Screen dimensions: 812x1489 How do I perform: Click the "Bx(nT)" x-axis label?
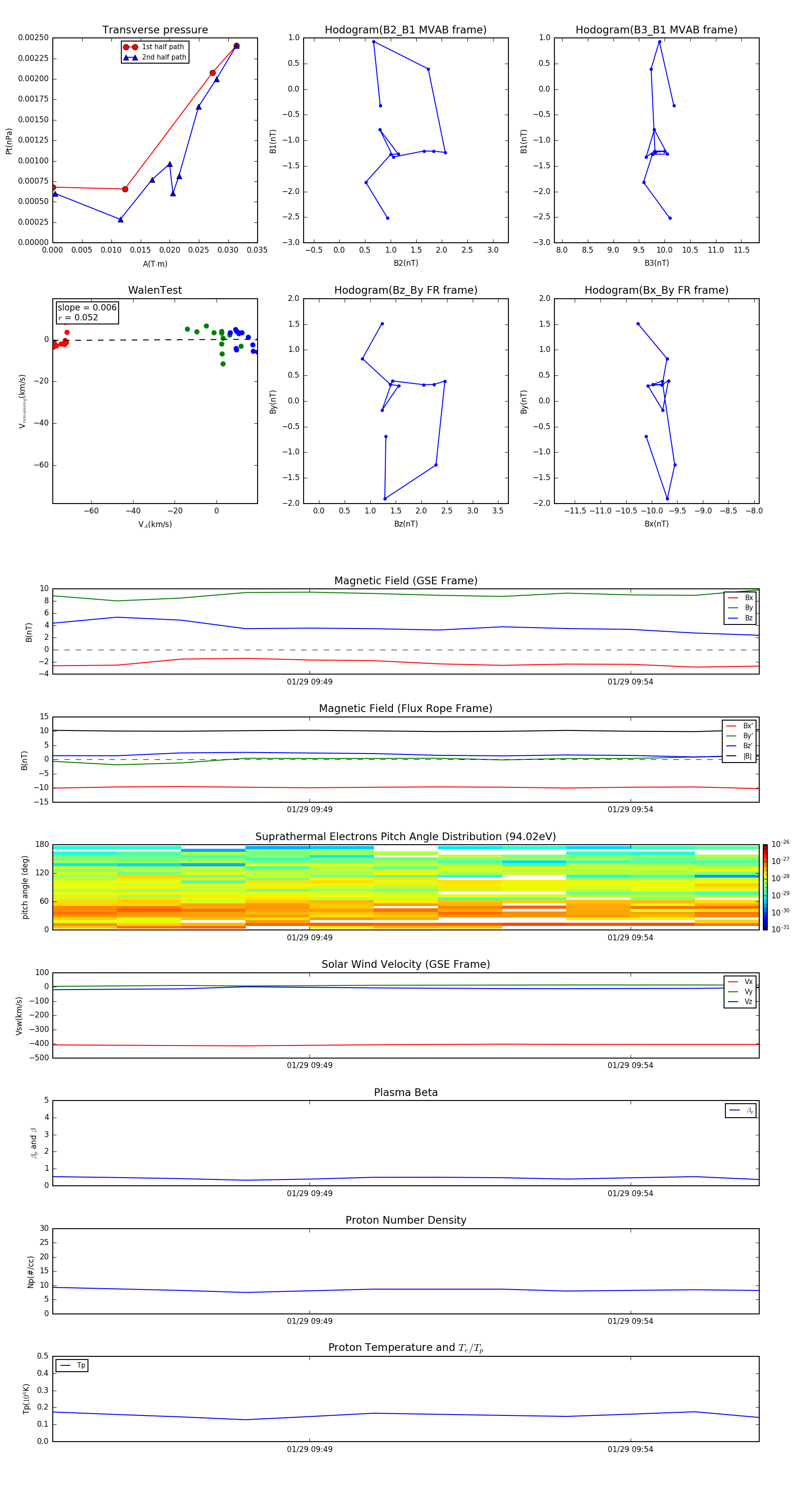(x=656, y=524)
